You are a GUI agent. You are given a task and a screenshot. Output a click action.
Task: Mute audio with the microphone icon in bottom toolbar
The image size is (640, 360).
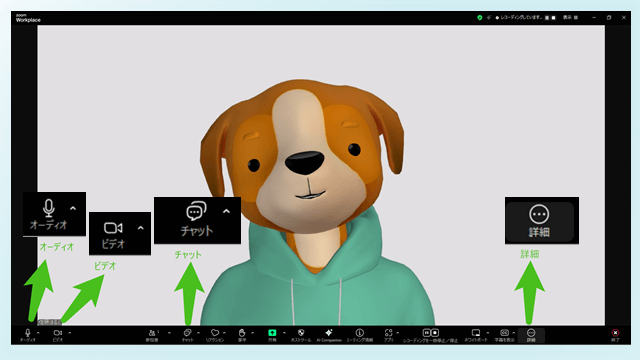(28, 333)
